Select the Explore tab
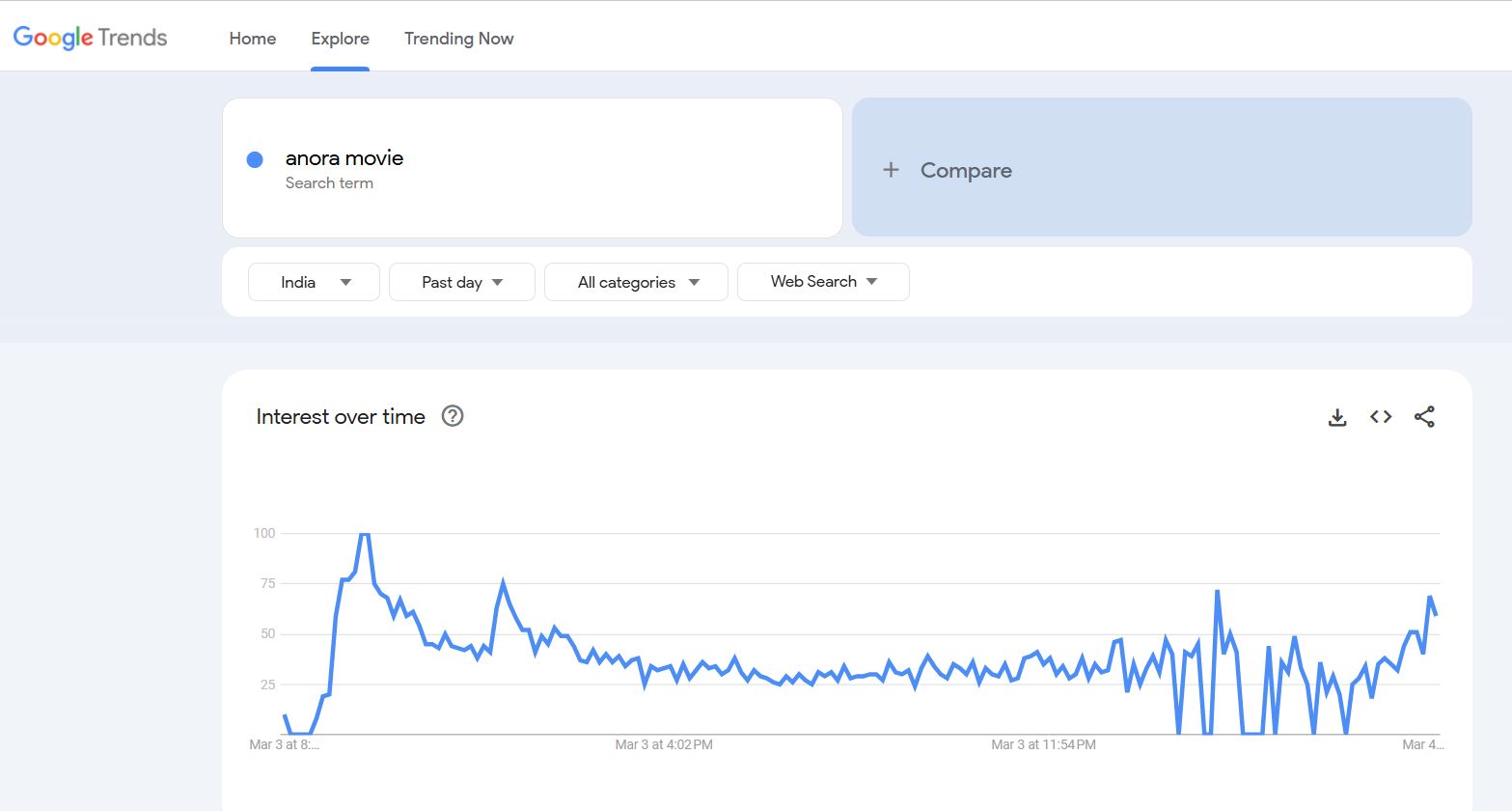 pos(340,39)
